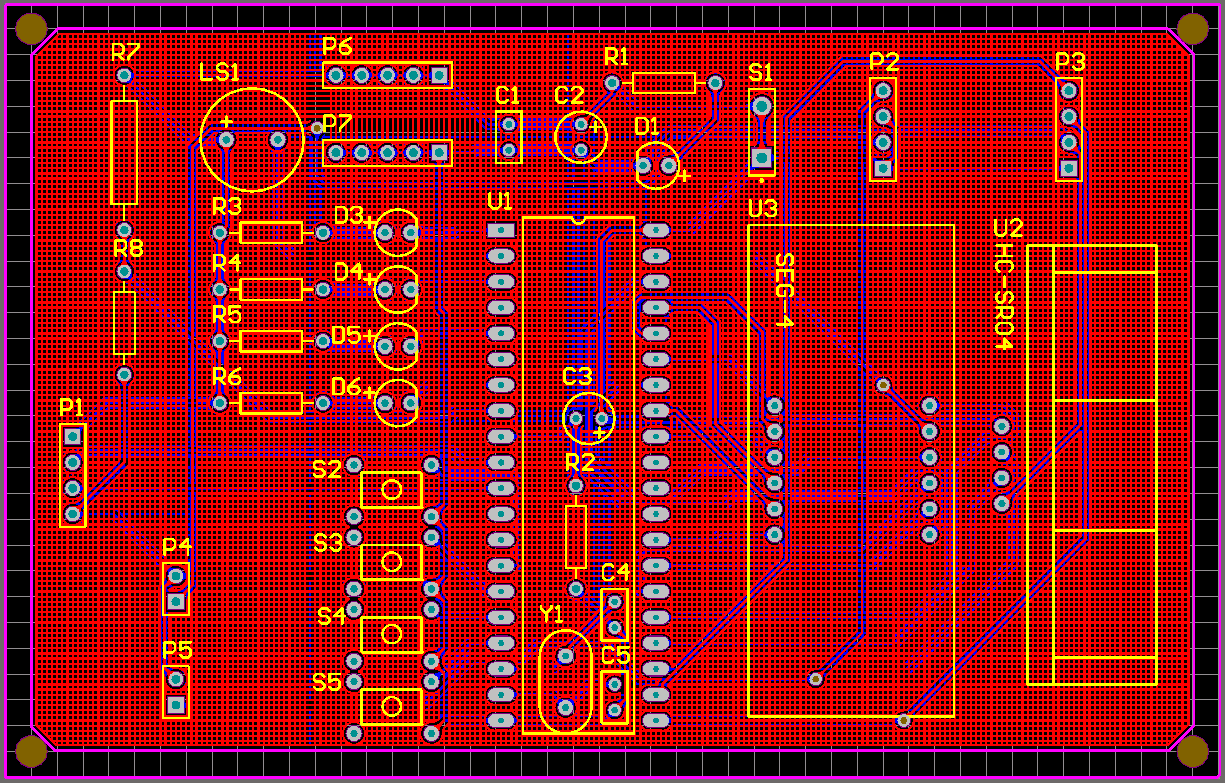This screenshot has height=783, width=1225.
Task: Click resistor R6 body
Action: coord(271,403)
